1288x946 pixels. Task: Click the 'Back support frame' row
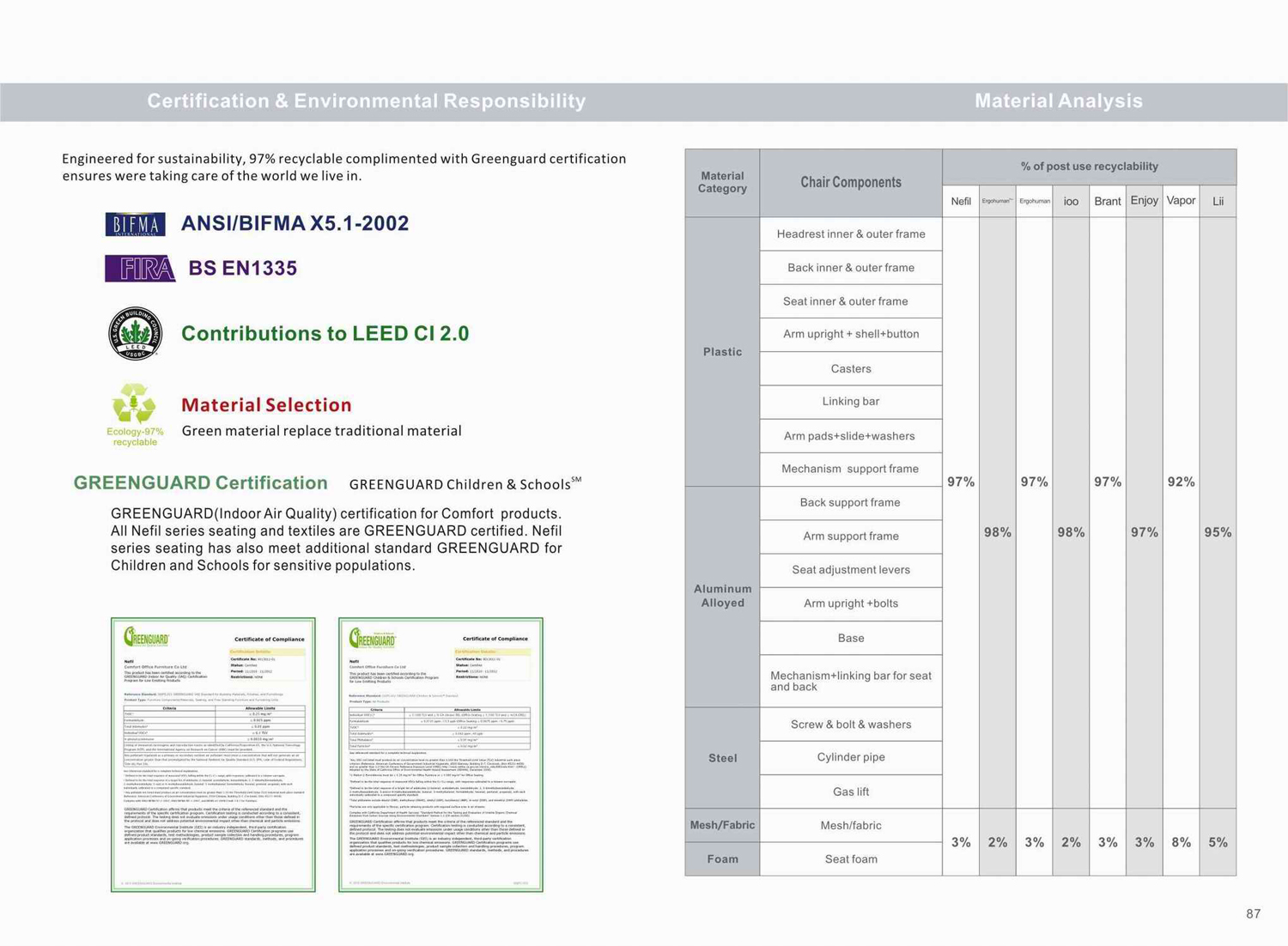(851, 502)
